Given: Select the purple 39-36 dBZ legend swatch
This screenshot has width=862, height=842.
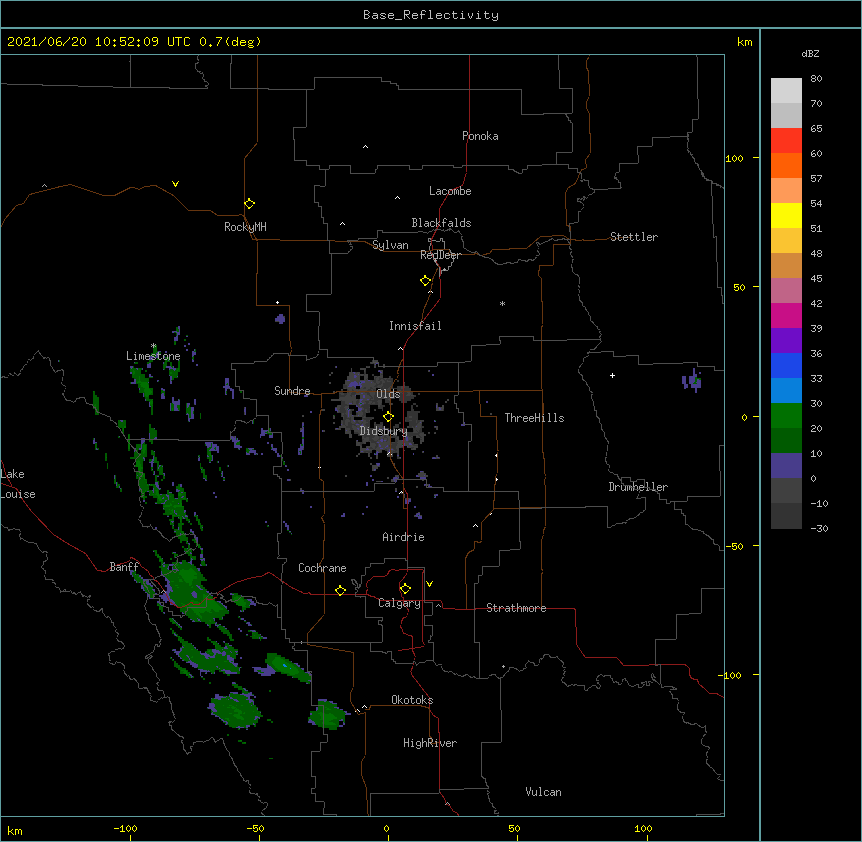Looking at the screenshot, I should (786, 341).
